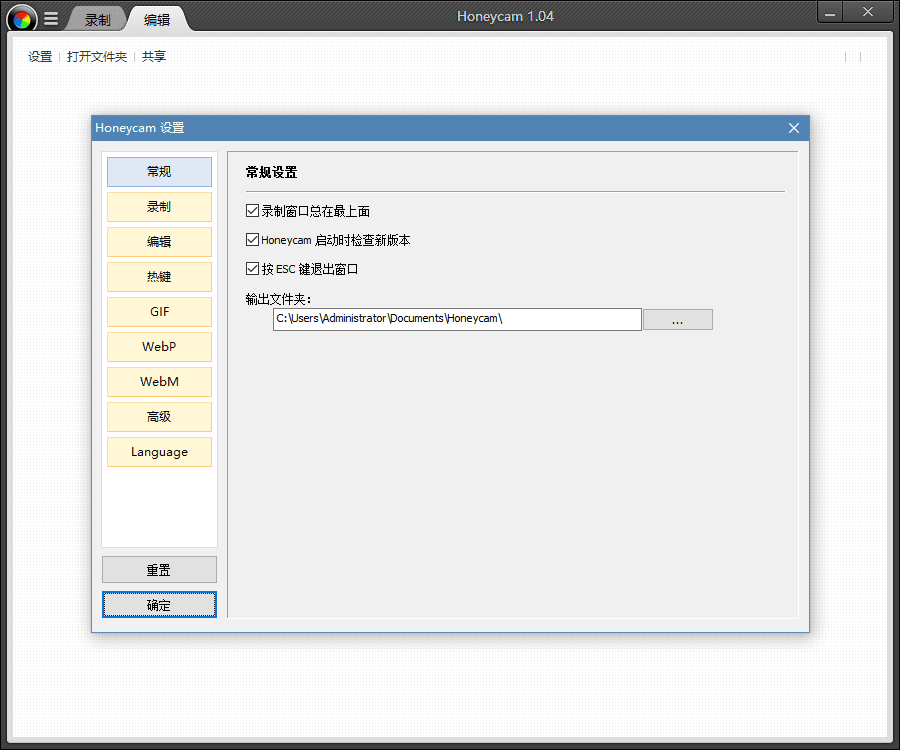Open the 设置 link in main window
This screenshot has width=900, height=750.
pyautogui.click(x=40, y=56)
